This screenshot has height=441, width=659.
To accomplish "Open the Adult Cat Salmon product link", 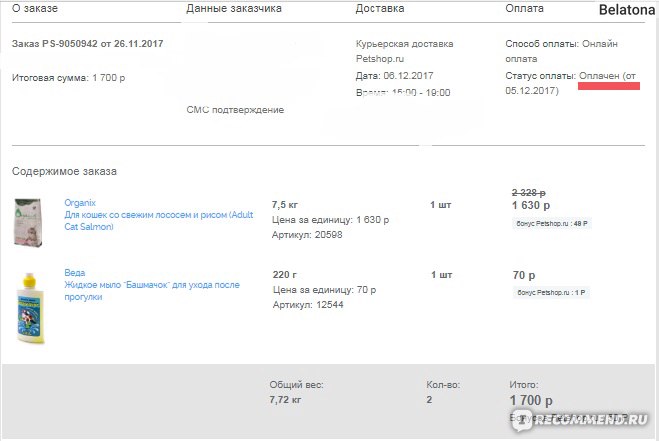I will [158, 221].
